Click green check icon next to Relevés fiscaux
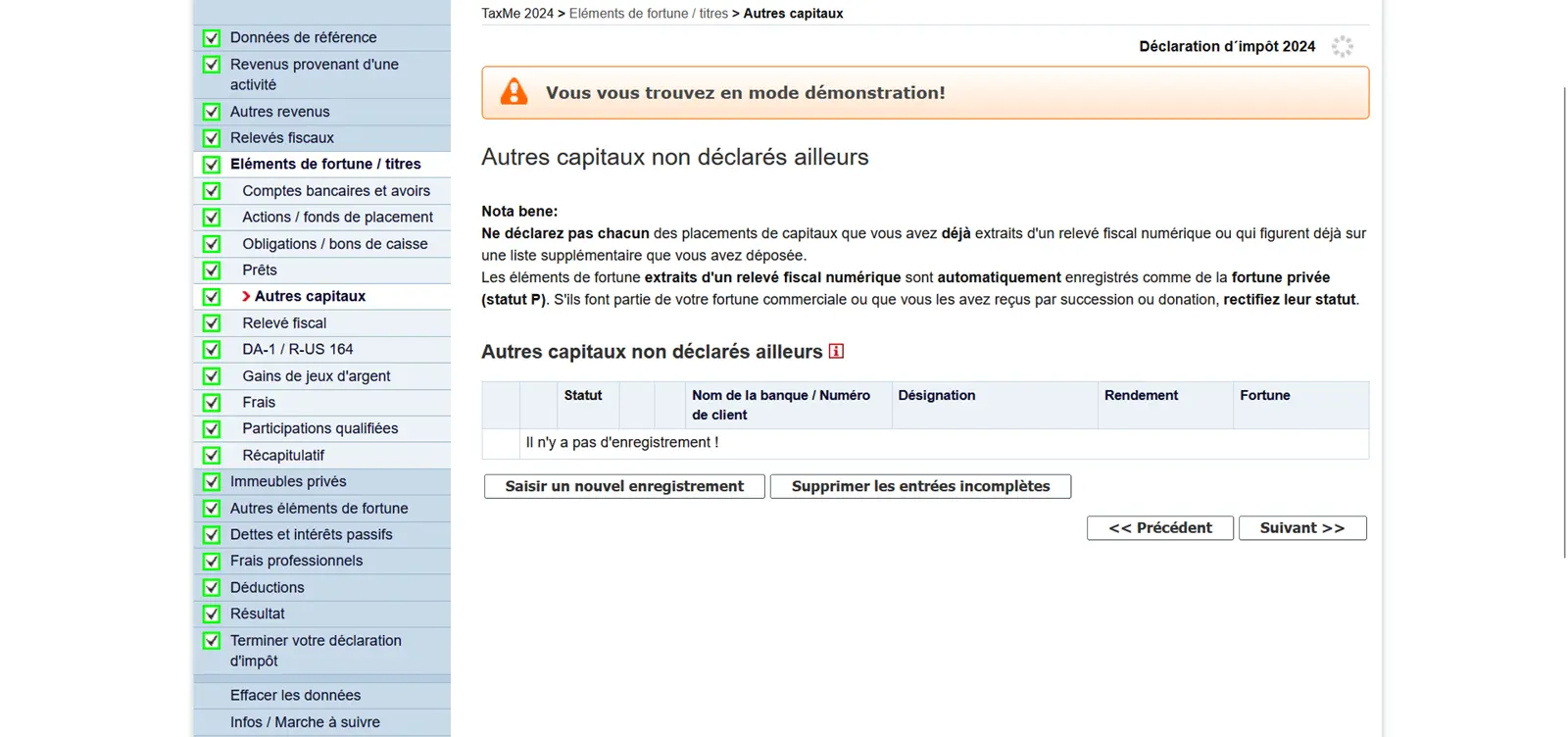 (x=212, y=138)
